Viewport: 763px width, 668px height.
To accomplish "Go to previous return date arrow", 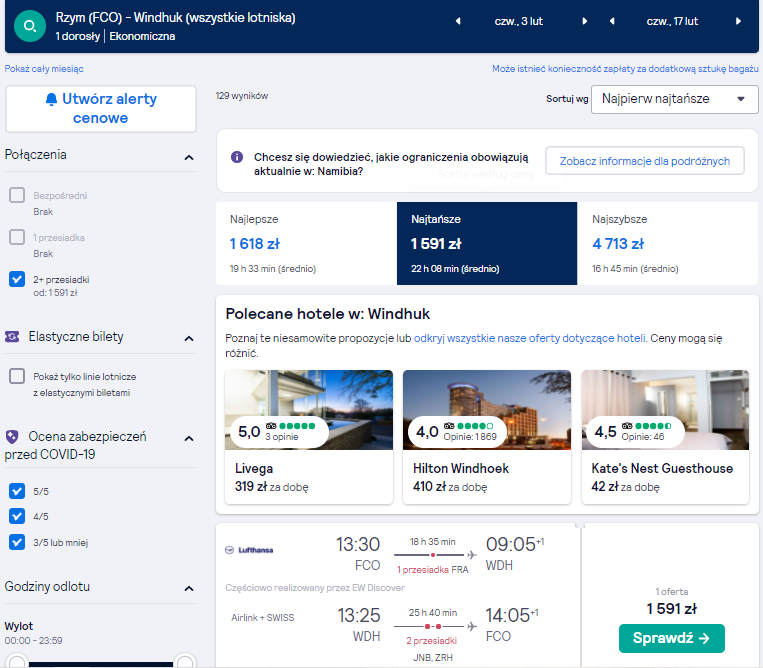I will point(612,21).
